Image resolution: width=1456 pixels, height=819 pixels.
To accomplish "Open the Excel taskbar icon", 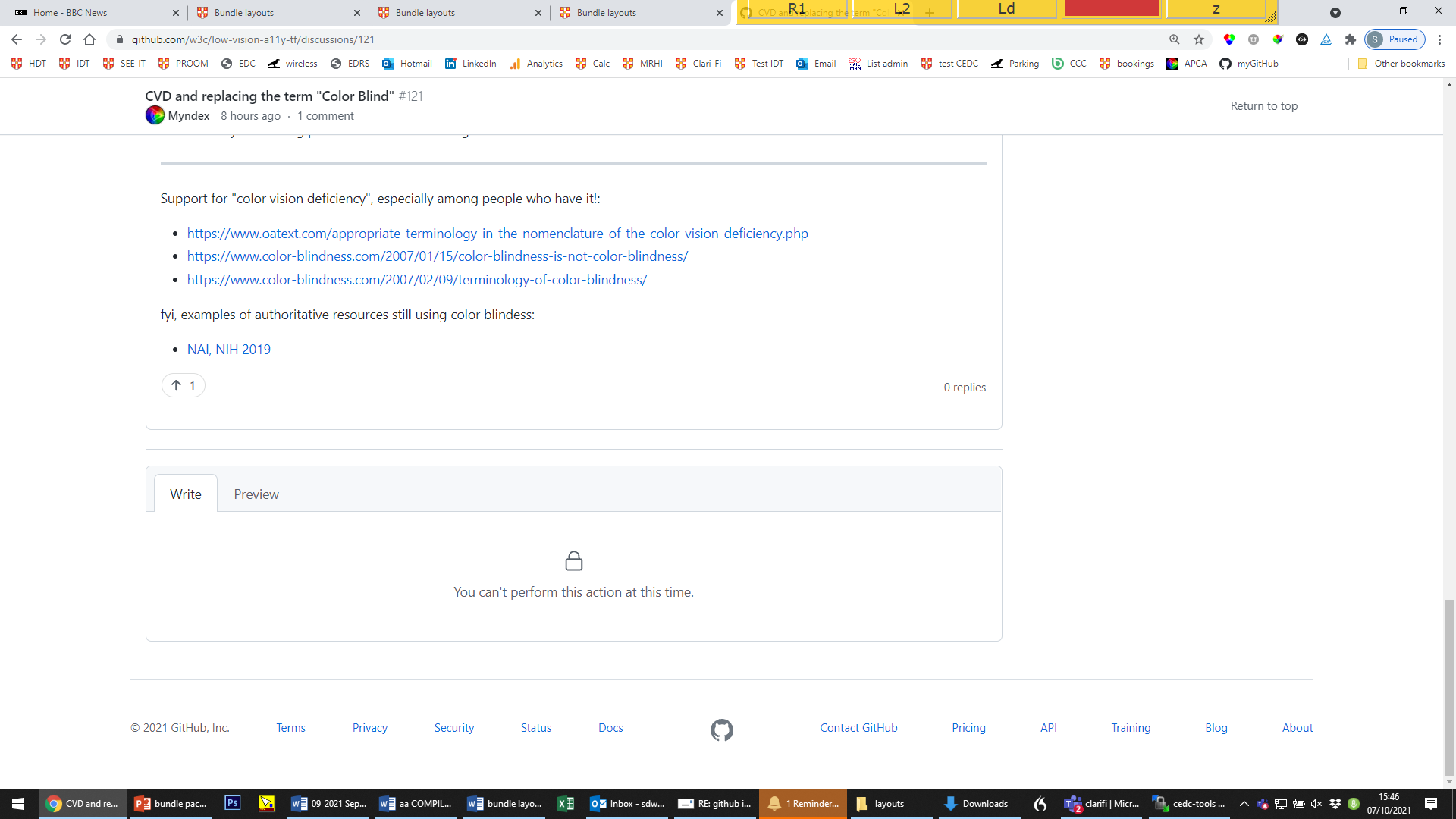I will point(566,804).
